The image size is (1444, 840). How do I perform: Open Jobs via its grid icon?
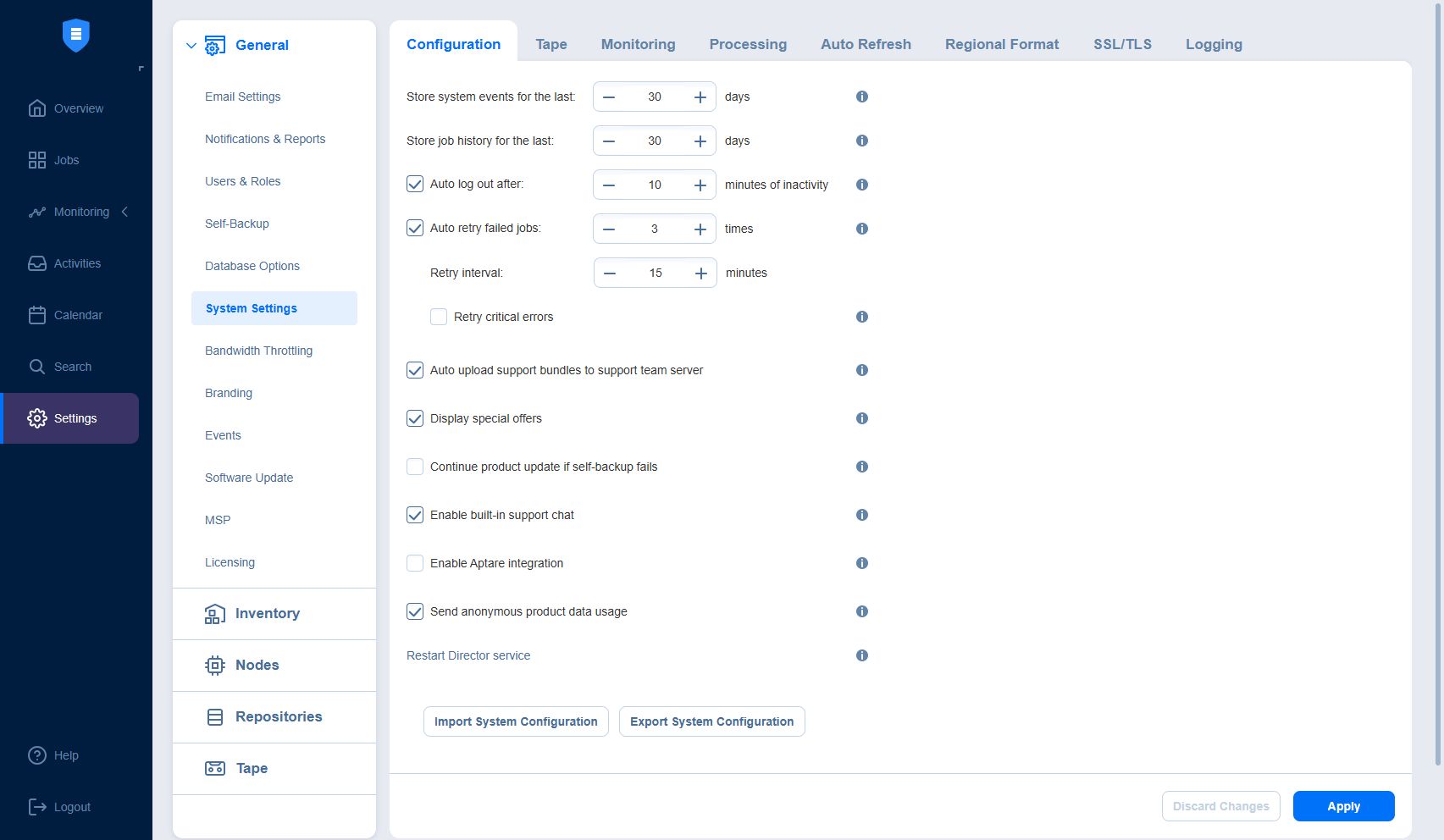(x=37, y=160)
